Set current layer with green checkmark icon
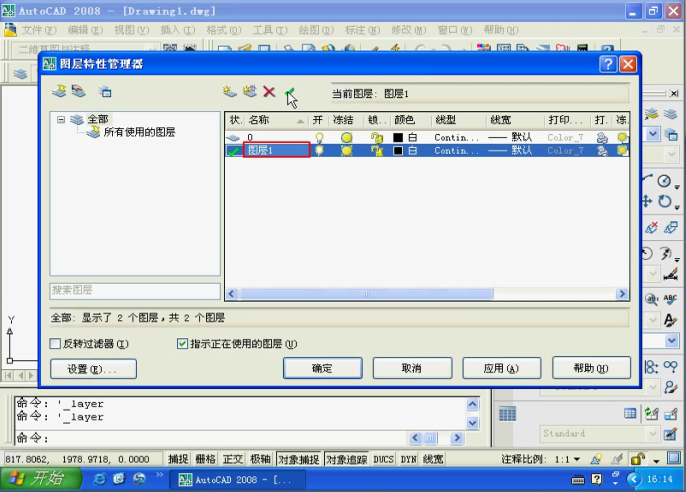686x492 pixels. (x=289, y=92)
